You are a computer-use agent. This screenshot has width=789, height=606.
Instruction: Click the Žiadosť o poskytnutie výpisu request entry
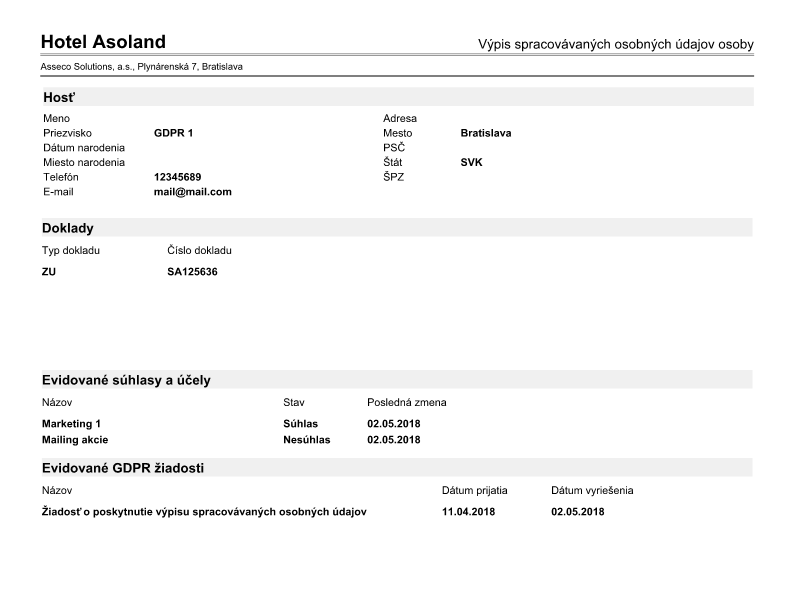coord(204,512)
